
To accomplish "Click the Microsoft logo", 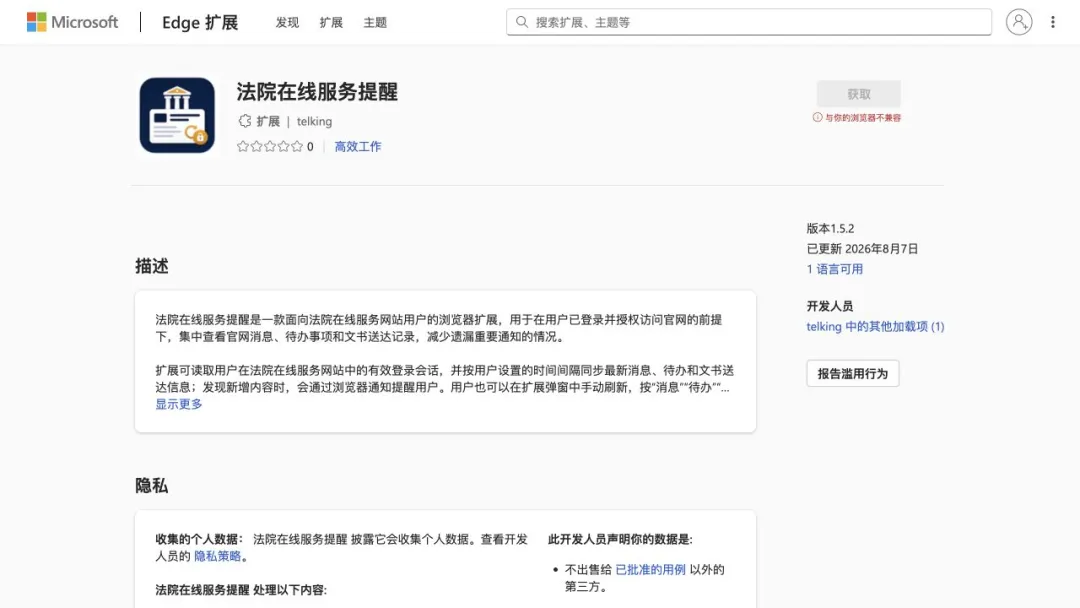I will click(72, 22).
